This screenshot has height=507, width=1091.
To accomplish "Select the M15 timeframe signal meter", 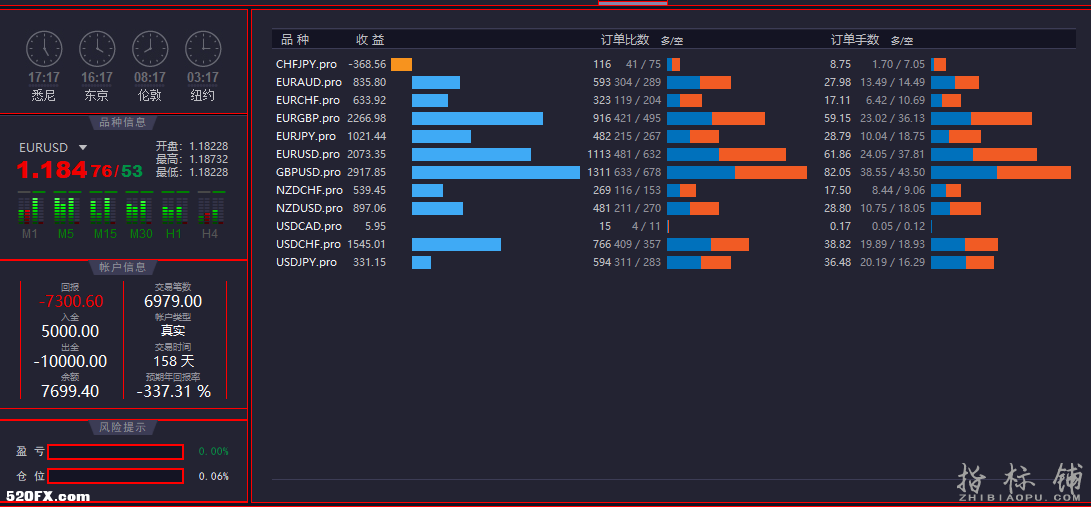I will (x=102, y=207).
